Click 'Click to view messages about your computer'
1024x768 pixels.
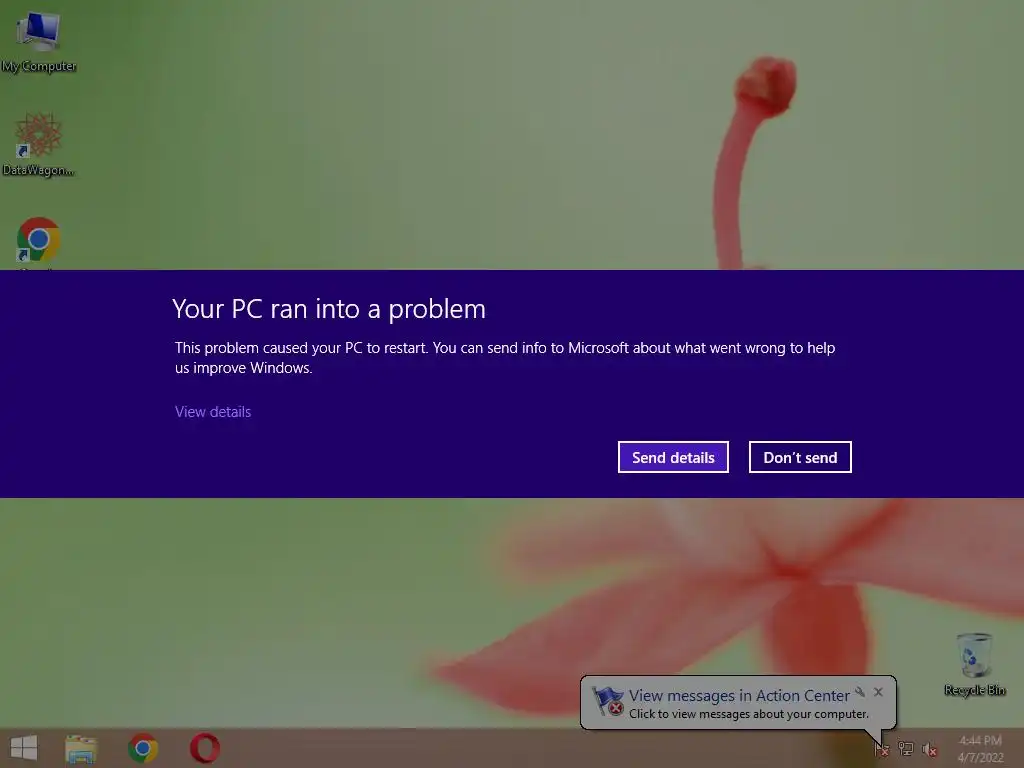pos(749,714)
